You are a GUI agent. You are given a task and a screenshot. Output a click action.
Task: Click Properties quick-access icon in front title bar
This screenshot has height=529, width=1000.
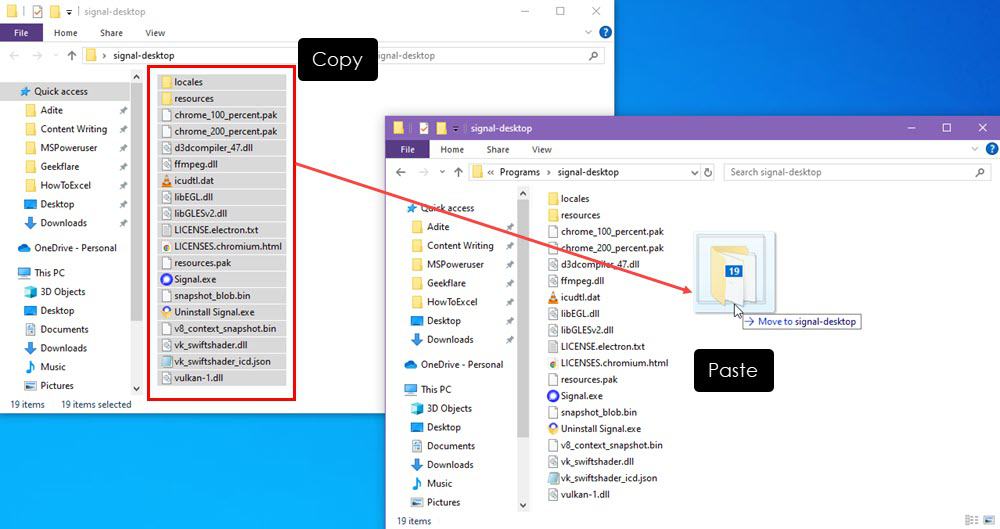click(423, 128)
